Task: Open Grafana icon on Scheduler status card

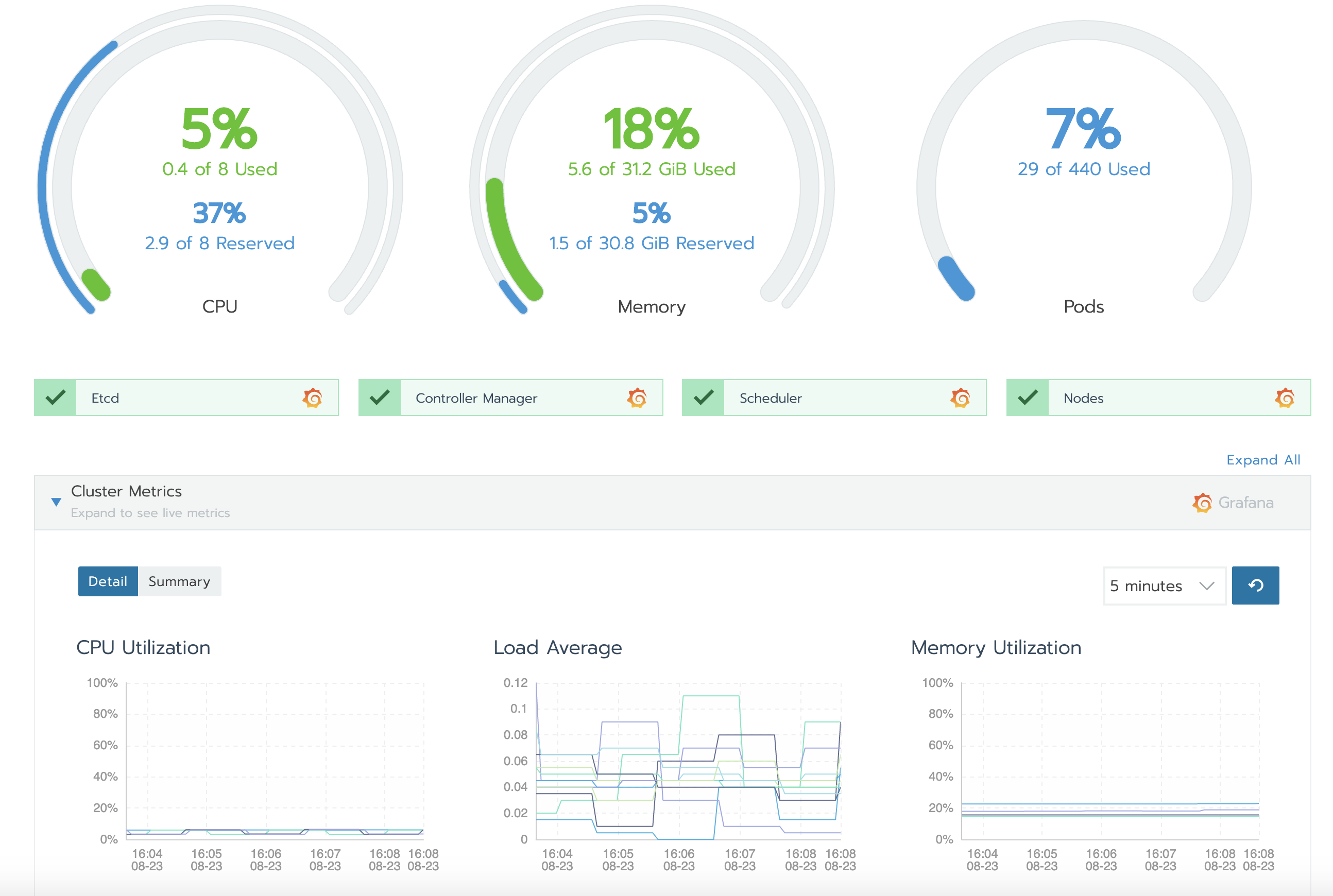Action: (x=961, y=398)
